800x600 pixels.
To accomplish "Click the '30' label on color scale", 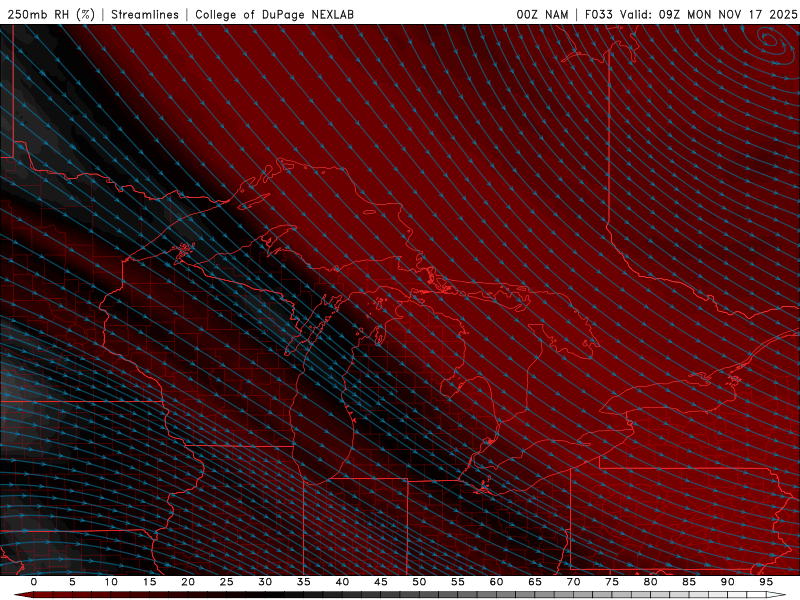I will pos(265,582).
